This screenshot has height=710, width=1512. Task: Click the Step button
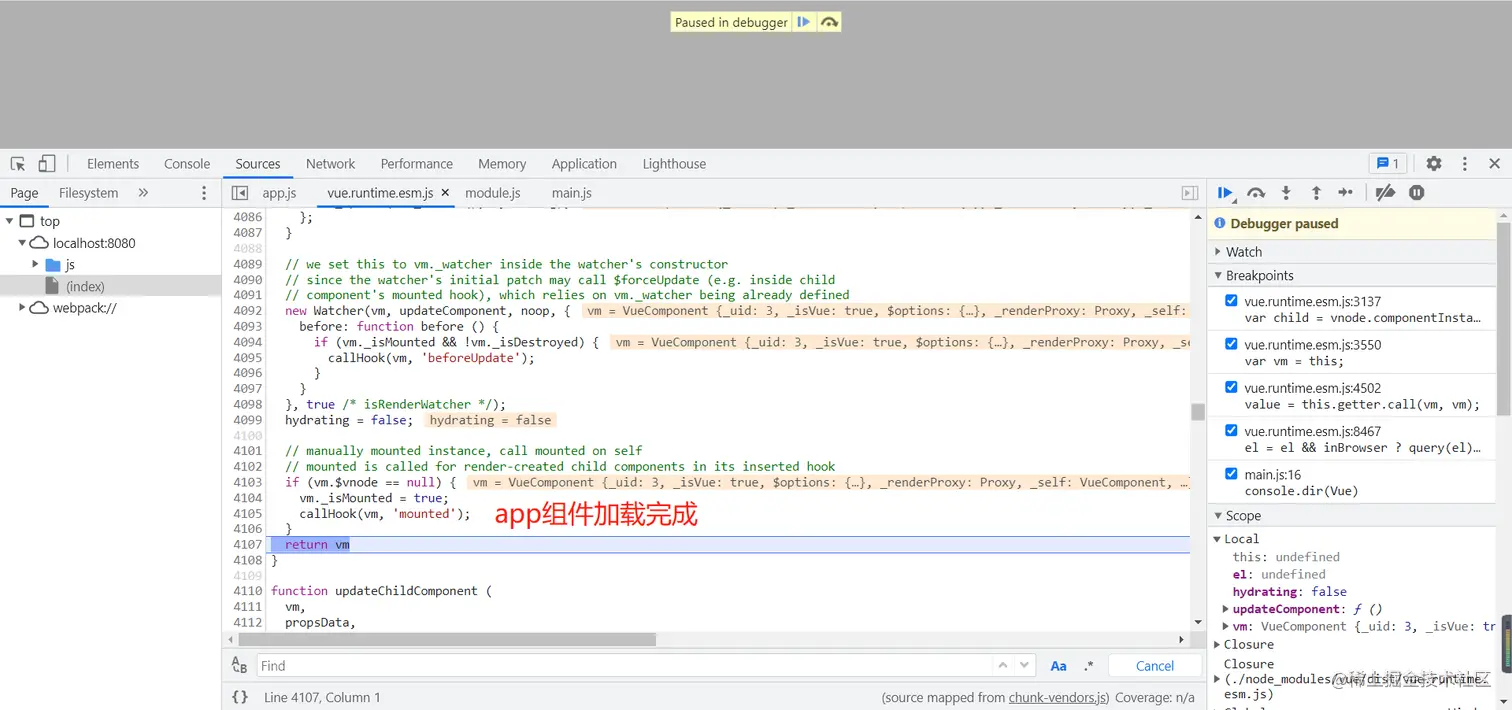(x=1346, y=193)
